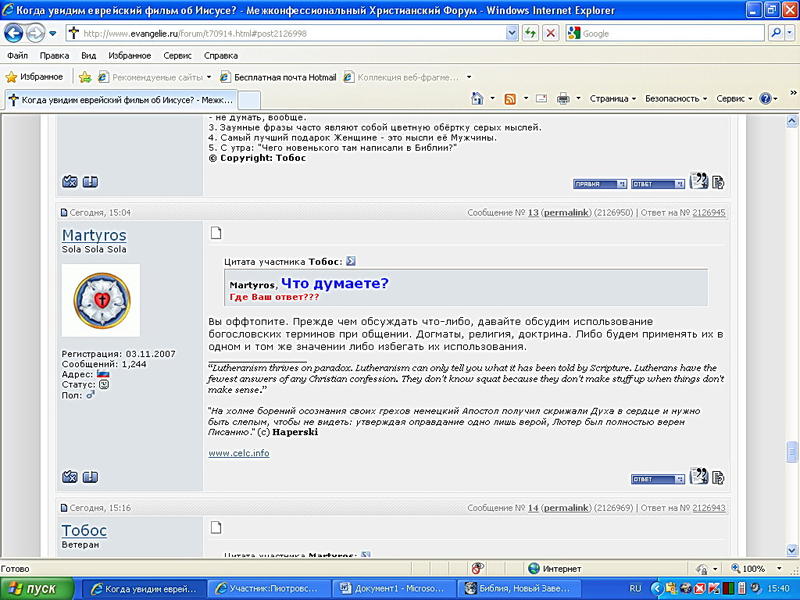The width and height of the screenshot is (800, 600).
Task: Open the www.celc.info signature link
Action: (238, 453)
